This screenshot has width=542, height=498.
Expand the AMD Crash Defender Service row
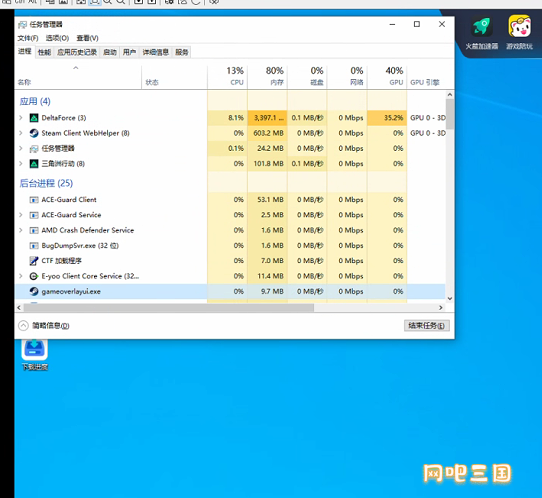point(21,230)
